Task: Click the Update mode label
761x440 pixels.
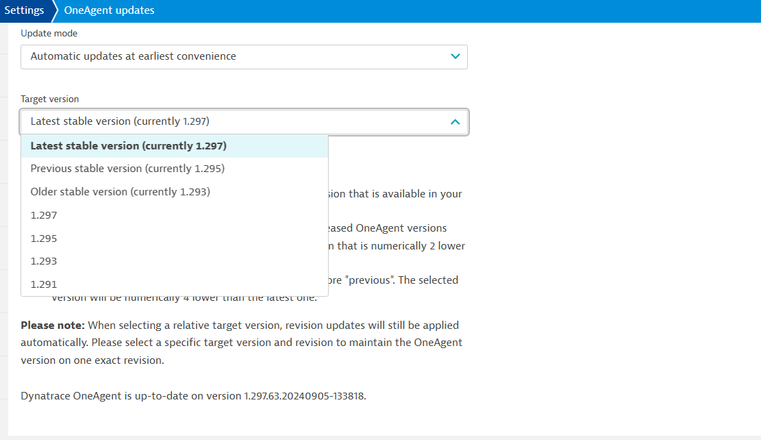Action: click(49, 34)
